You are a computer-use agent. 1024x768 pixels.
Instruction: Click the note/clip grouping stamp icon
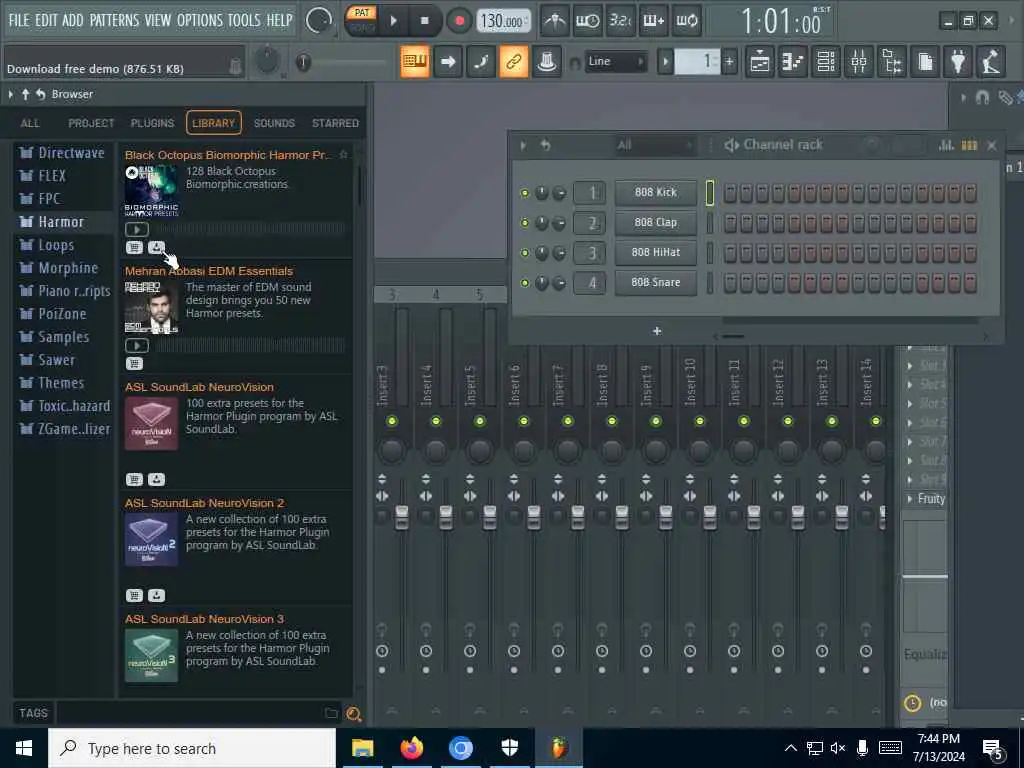(x=547, y=61)
